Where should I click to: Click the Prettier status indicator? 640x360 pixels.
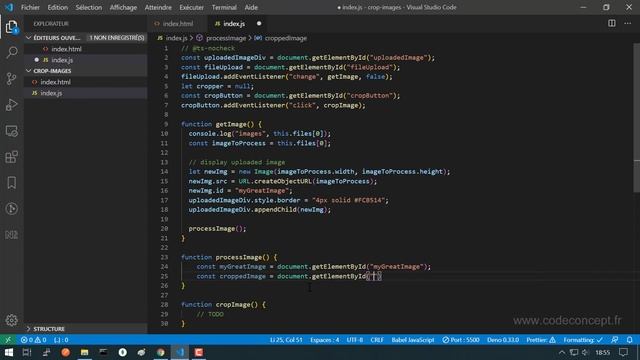tap(541, 340)
